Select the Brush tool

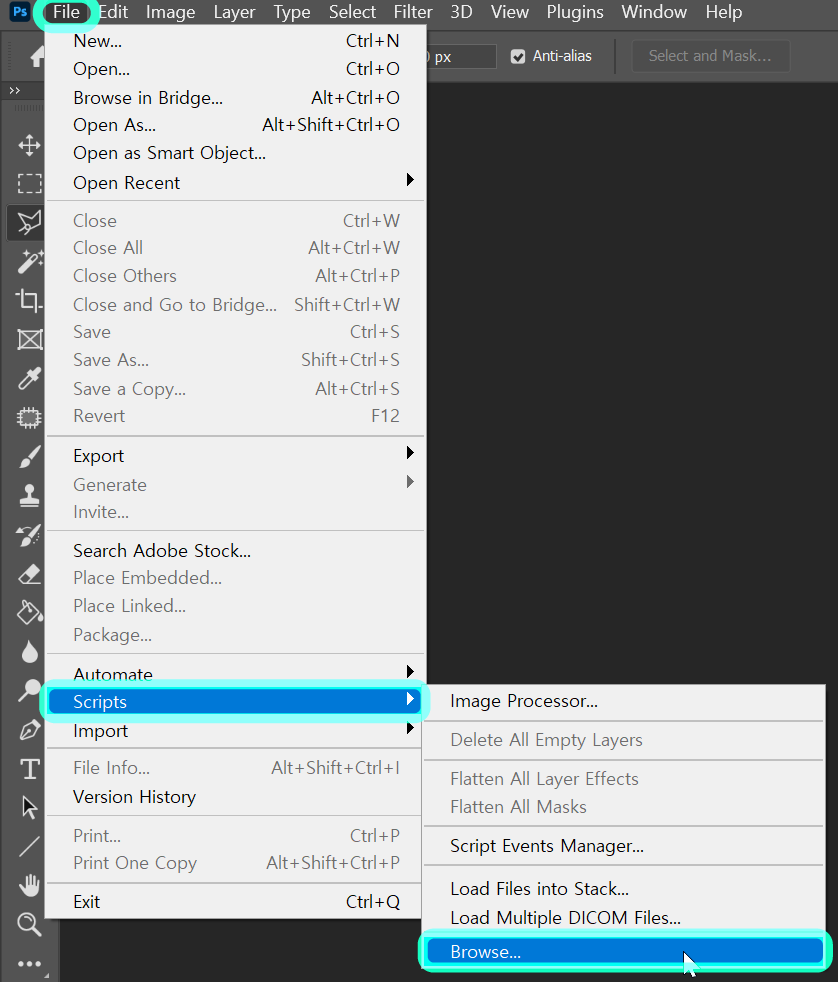point(29,457)
